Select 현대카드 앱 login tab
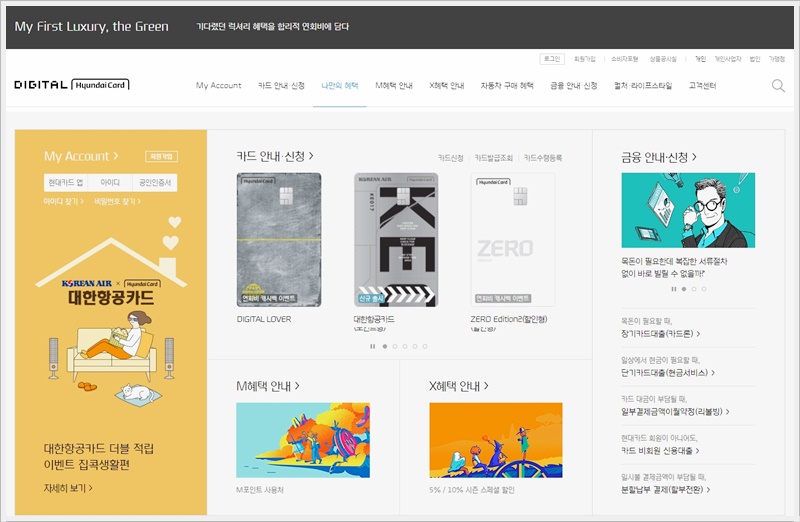This screenshot has height=522, width=800. point(66,182)
